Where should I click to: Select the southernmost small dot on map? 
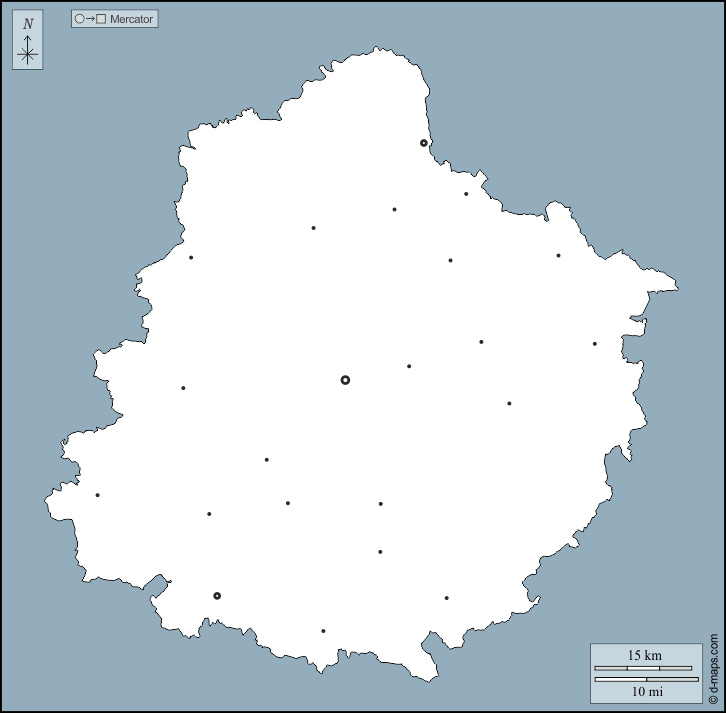point(323,631)
